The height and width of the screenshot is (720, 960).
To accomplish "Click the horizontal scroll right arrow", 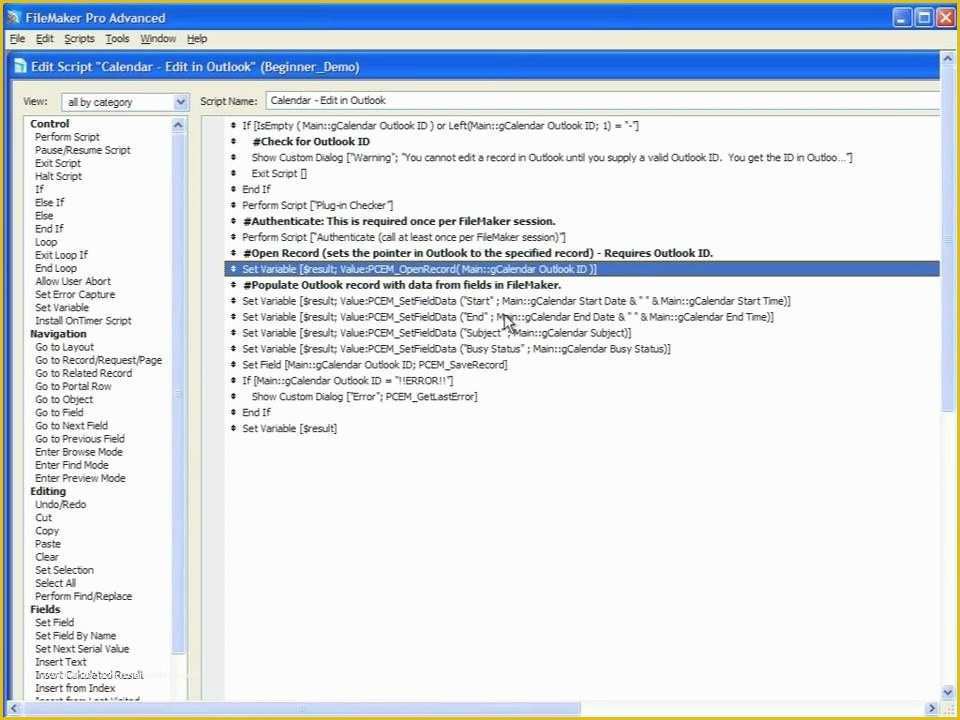I will click(x=932, y=709).
